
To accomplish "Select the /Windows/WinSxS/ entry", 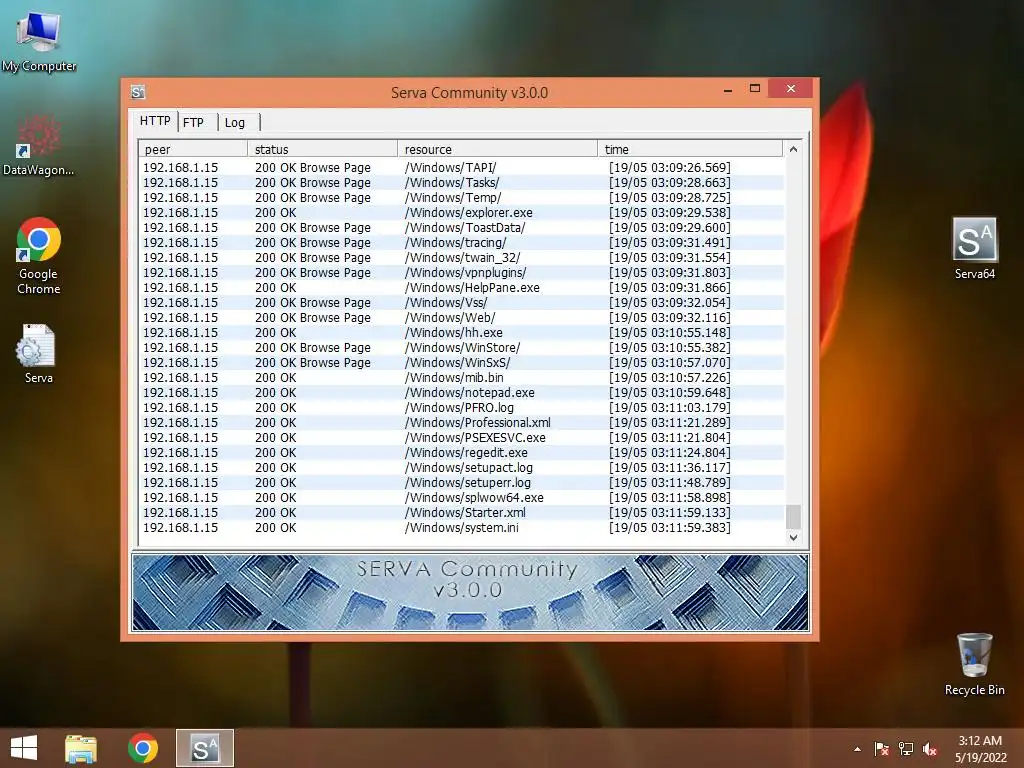I will [462, 363].
